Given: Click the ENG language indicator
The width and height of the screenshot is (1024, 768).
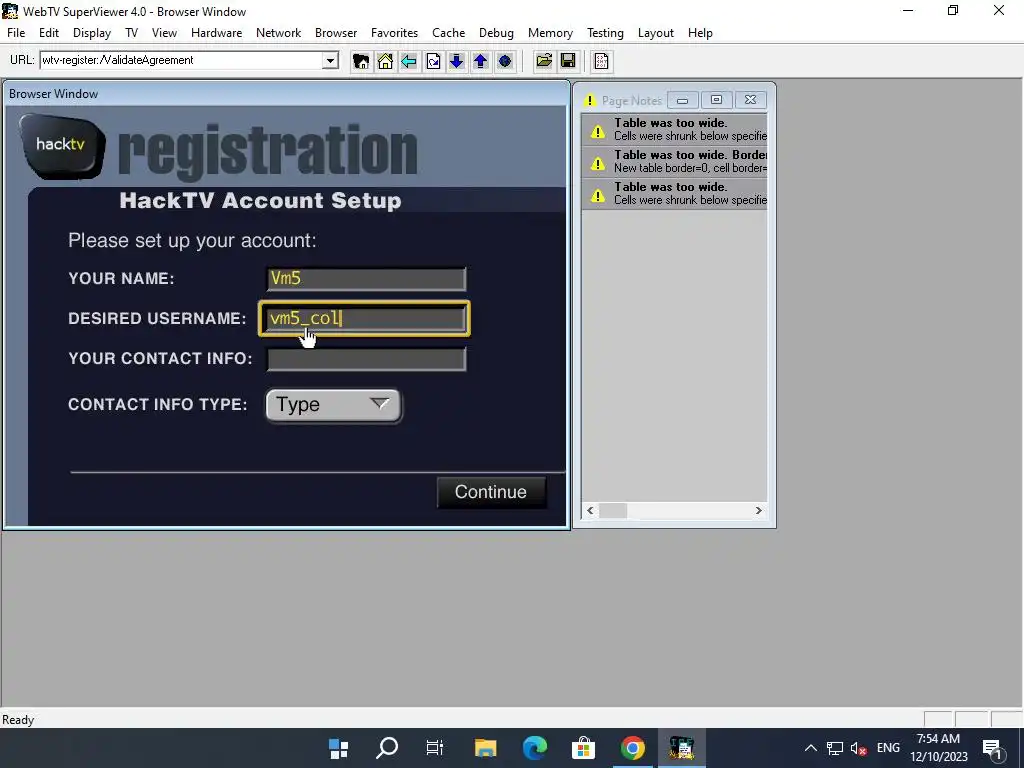Looking at the screenshot, I should coord(888,748).
